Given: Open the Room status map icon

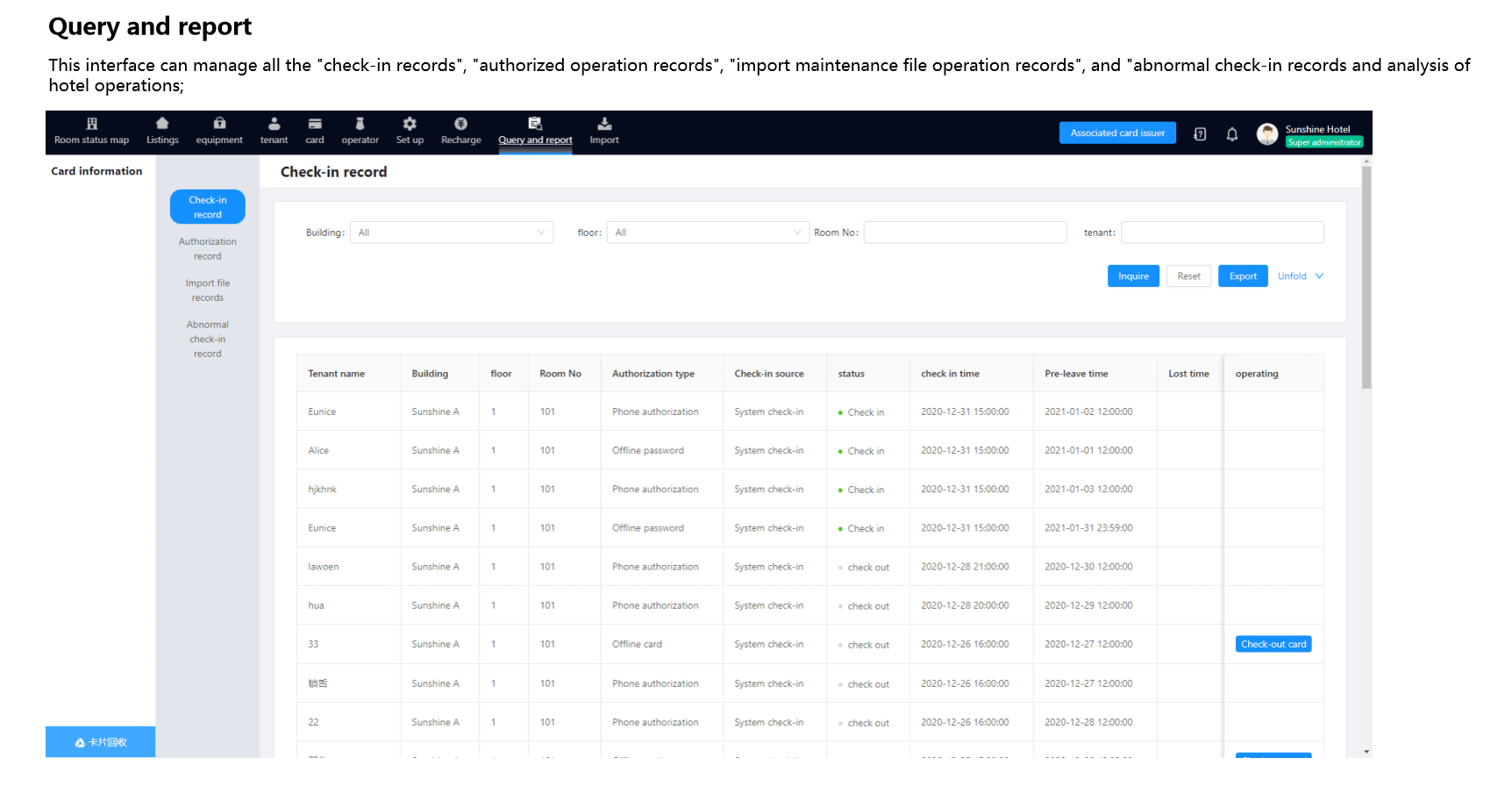Looking at the screenshot, I should pyautogui.click(x=91, y=125).
